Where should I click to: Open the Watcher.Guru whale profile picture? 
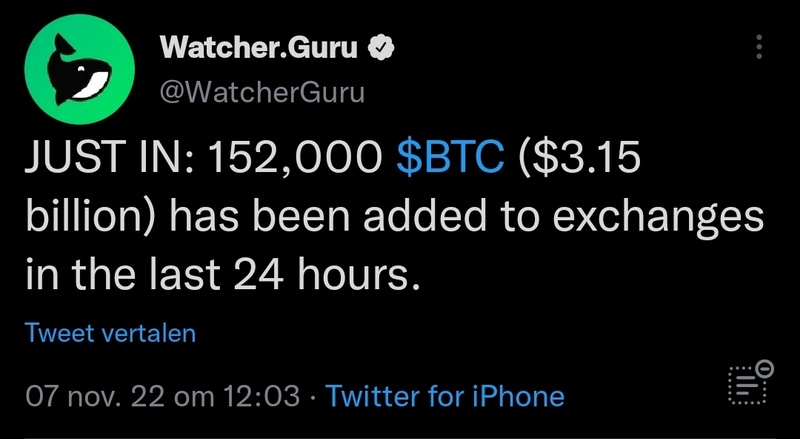tap(78, 68)
